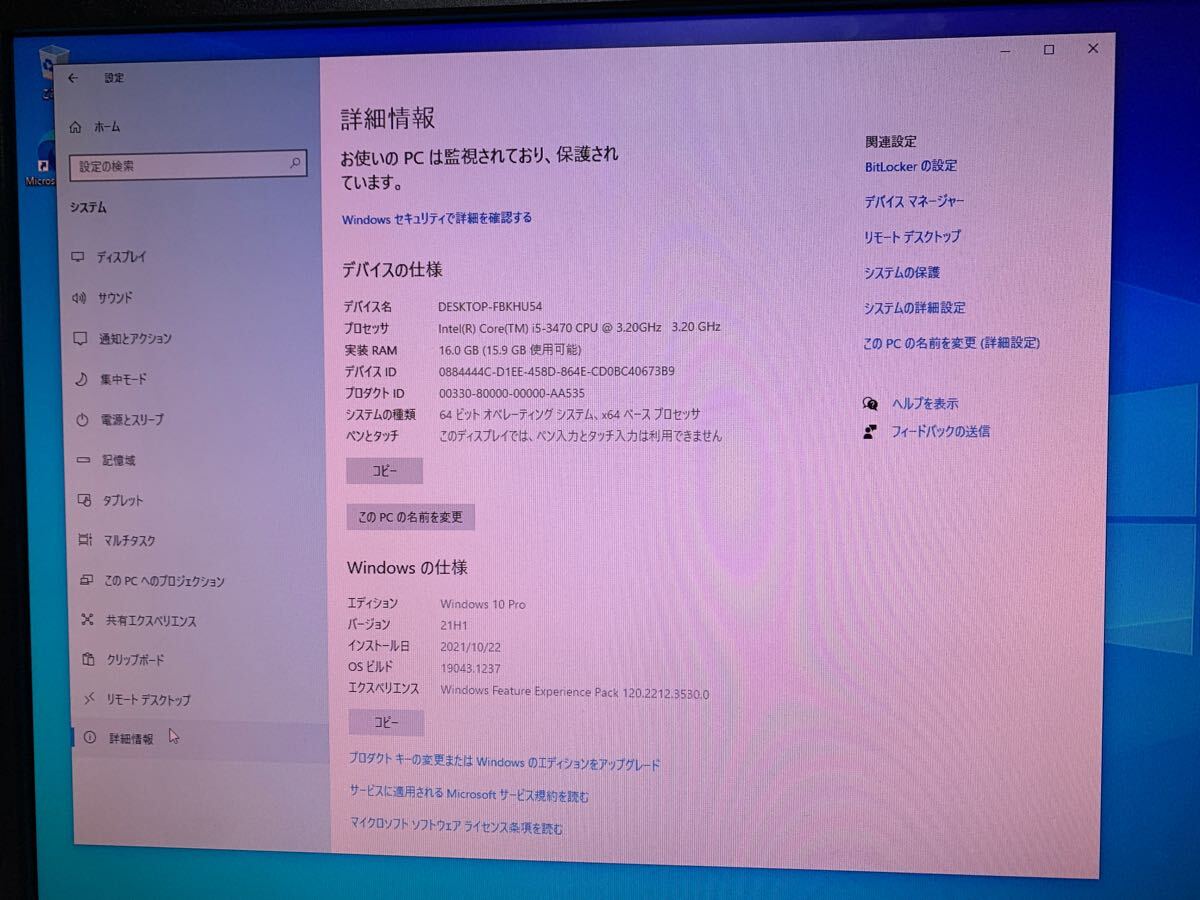Open ヘルプを表示 link
Image resolution: width=1200 pixels, height=900 pixels.
coord(925,404)
